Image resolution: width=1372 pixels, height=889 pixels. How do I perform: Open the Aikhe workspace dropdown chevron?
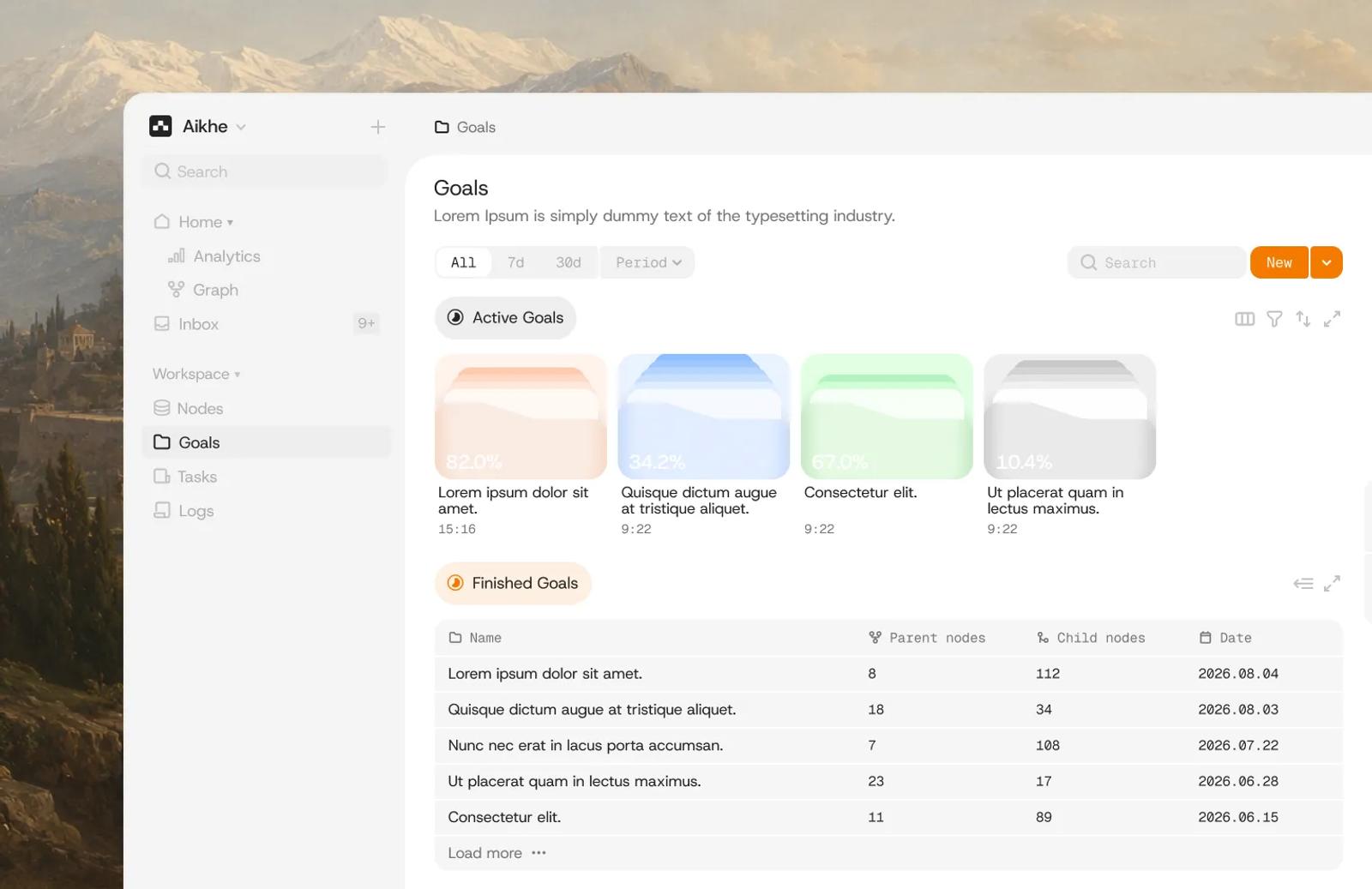click(x=241, y=127)
